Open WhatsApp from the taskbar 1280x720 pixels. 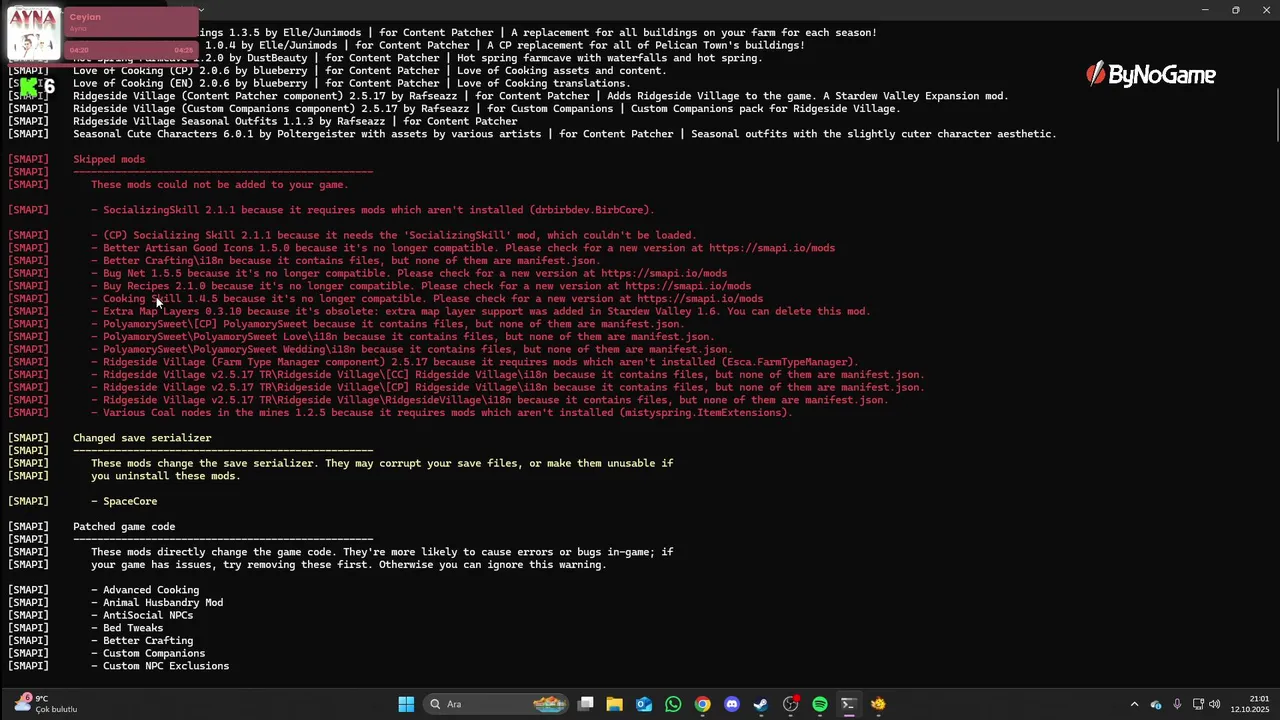click(x=673, y=704)
